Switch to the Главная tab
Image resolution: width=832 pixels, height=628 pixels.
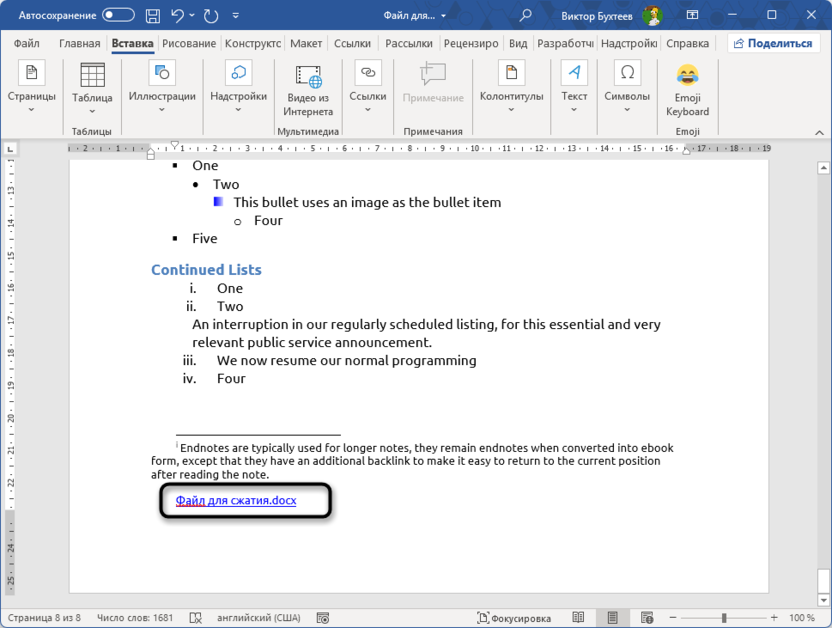click(x=79, y=44)
